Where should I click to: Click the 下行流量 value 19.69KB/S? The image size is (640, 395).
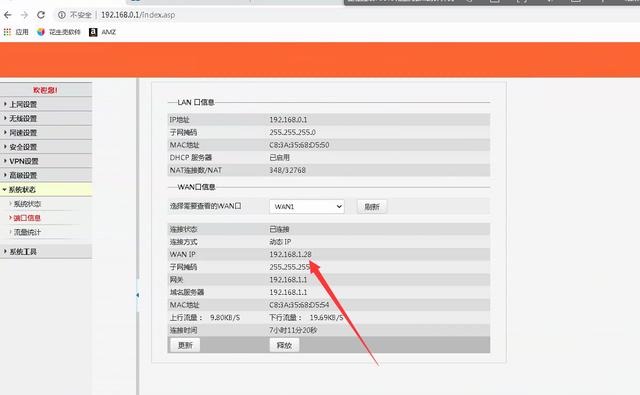pyautogui.click(x=326, y=317)
